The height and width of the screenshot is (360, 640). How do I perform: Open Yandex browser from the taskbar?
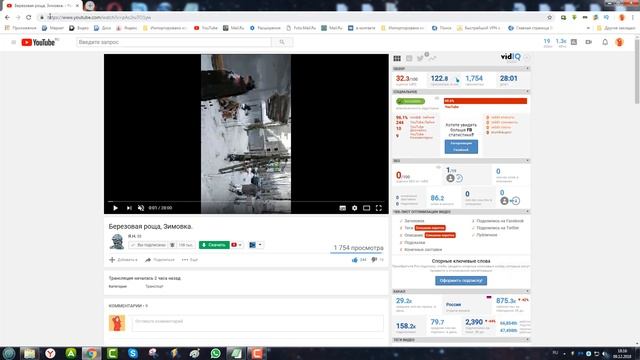coord(50,353)
